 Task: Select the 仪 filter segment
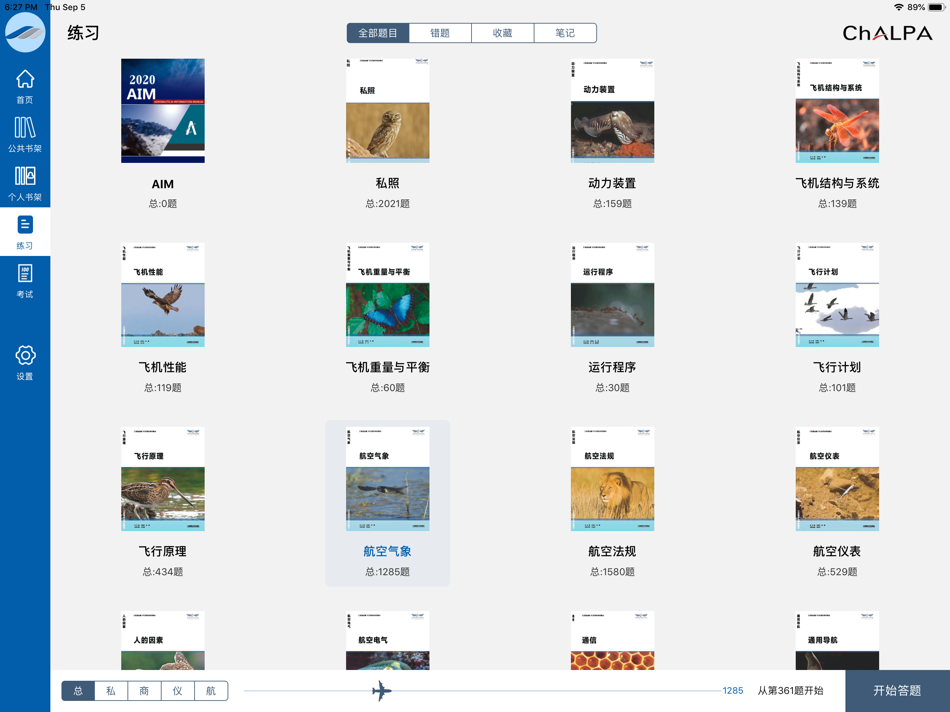tap(178, 691)
